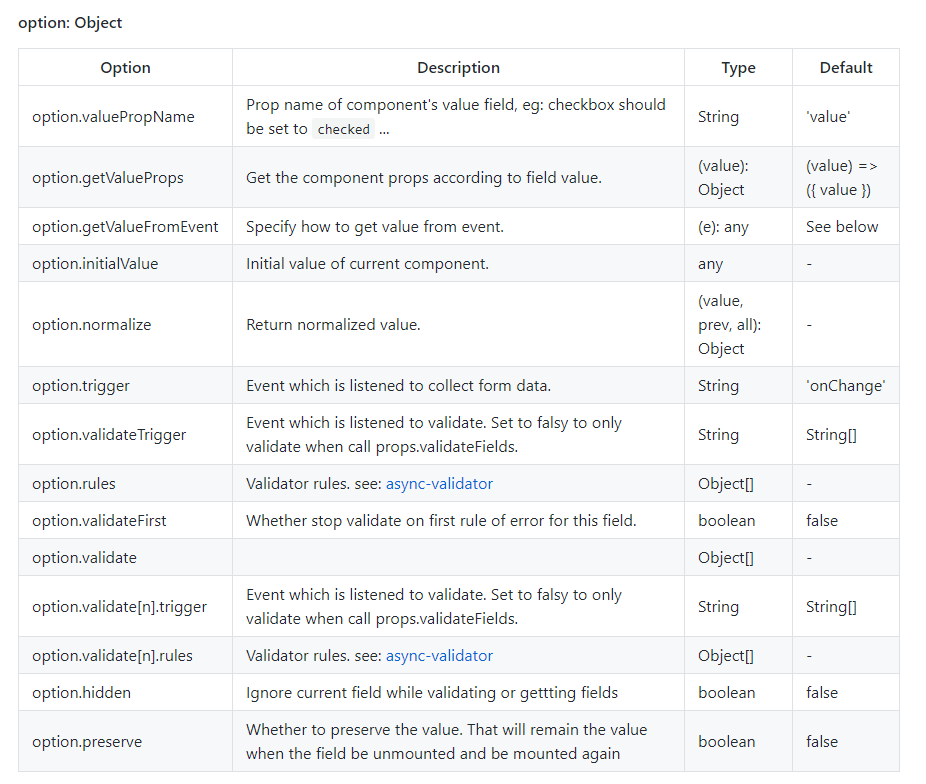
Task: Select the option.validateFirst row label
Action: [101, 520]
